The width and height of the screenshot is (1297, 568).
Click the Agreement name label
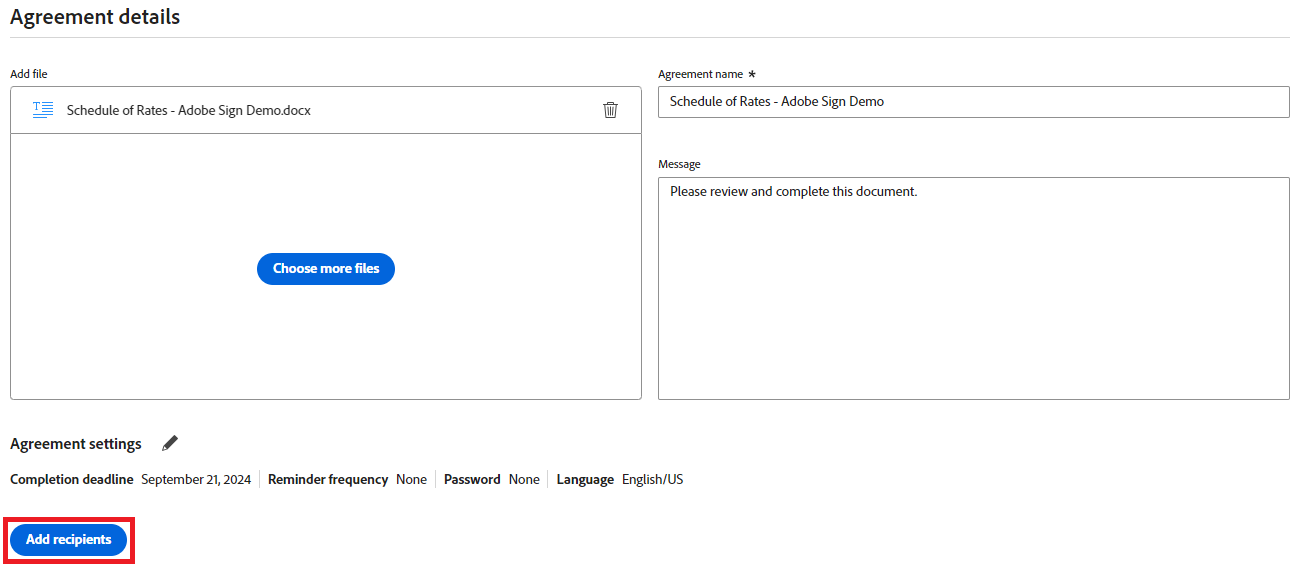pyautogui.click(x=700, y=74)
